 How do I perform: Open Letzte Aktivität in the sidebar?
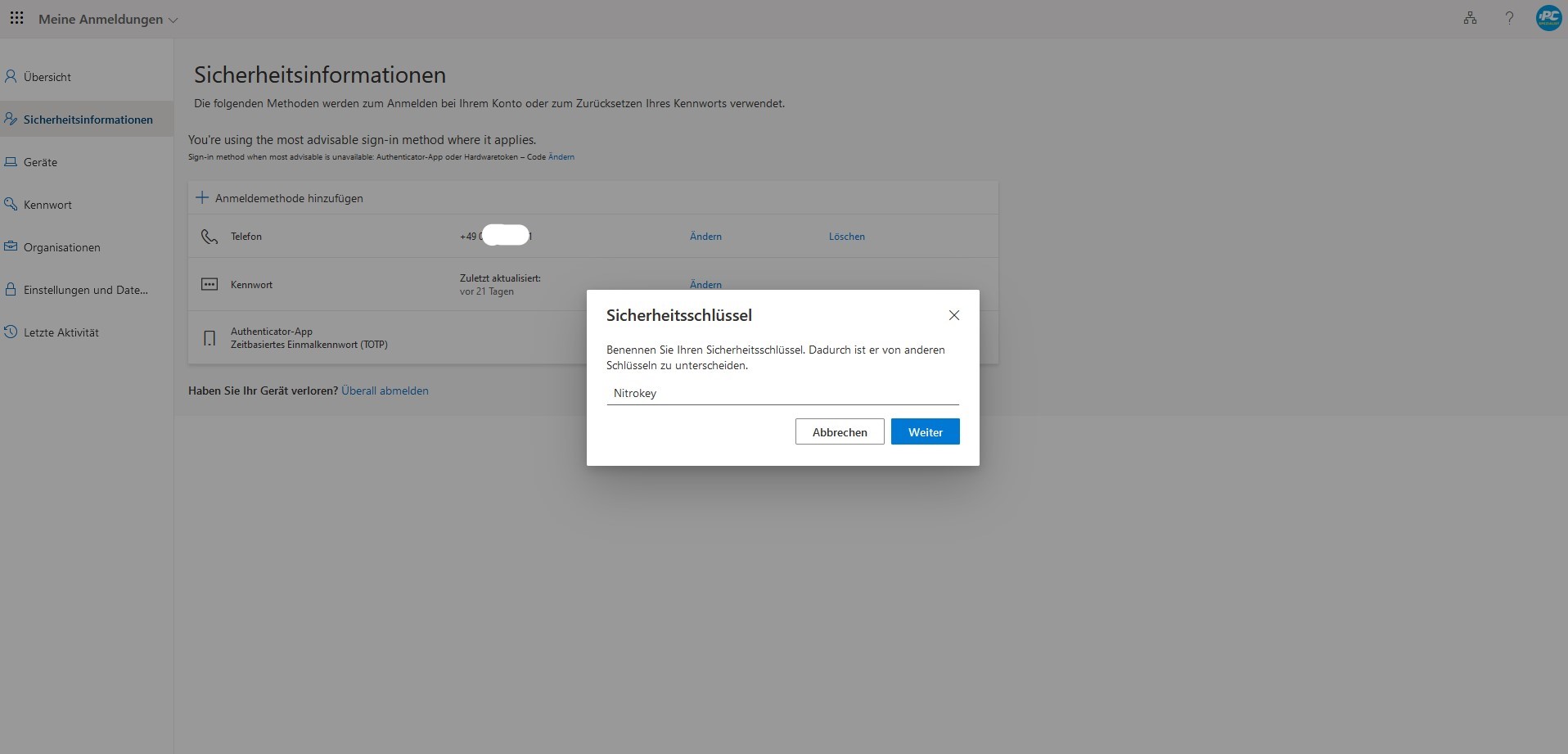(61, 332)
